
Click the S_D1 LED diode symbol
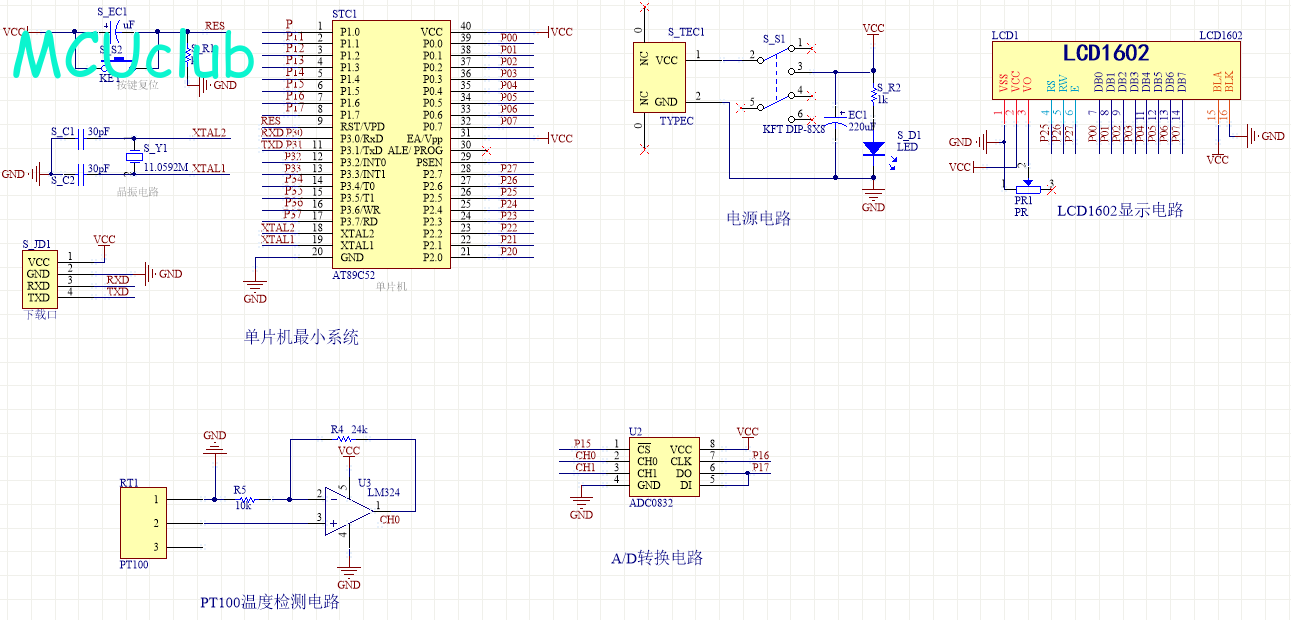pyautogui.click(x=874, y=148)
